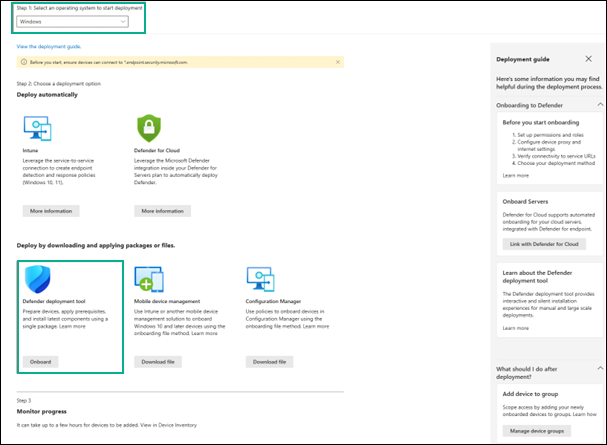Download file for Configuration Manager

(269, 362)
